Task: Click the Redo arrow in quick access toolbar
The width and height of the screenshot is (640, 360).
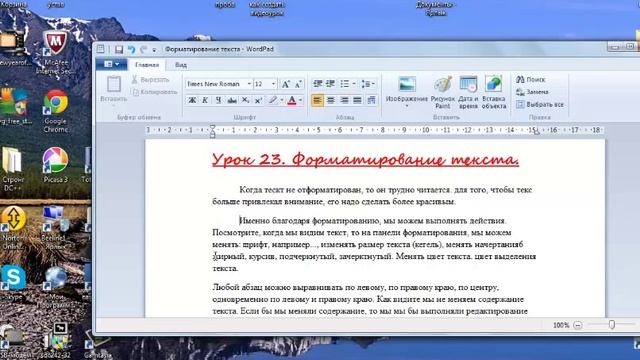Action: point(143,49)
